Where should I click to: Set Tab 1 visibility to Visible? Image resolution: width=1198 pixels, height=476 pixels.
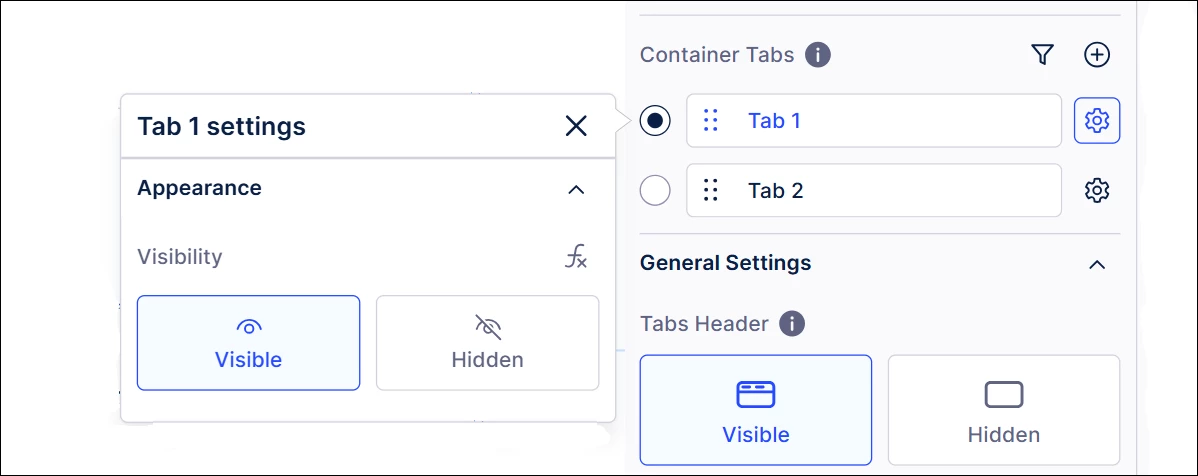[x=248, y=343]
